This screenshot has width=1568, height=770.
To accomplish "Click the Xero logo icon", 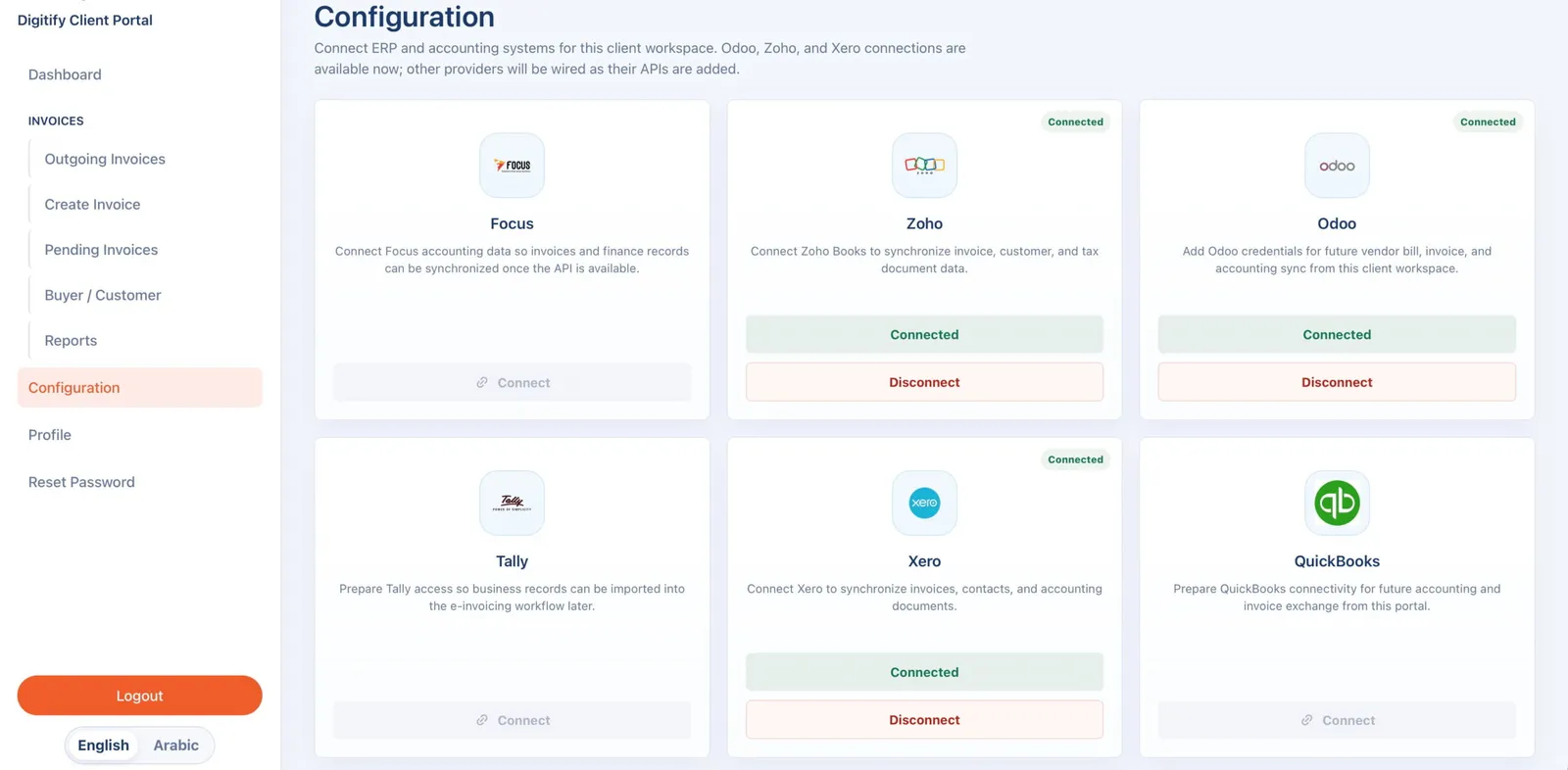I will (924, 503).
